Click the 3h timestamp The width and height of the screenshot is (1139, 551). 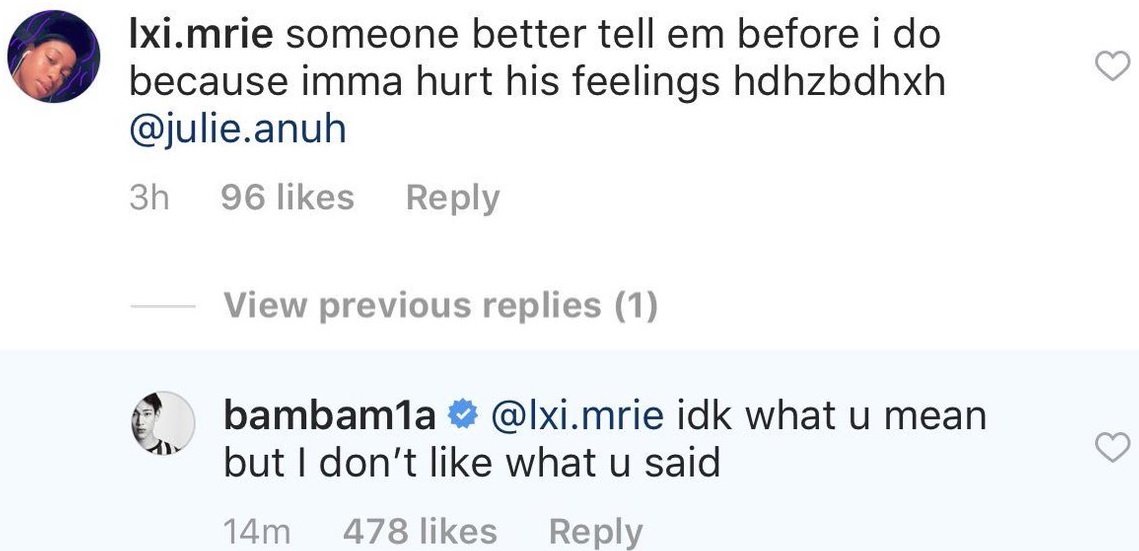(150, 197)
